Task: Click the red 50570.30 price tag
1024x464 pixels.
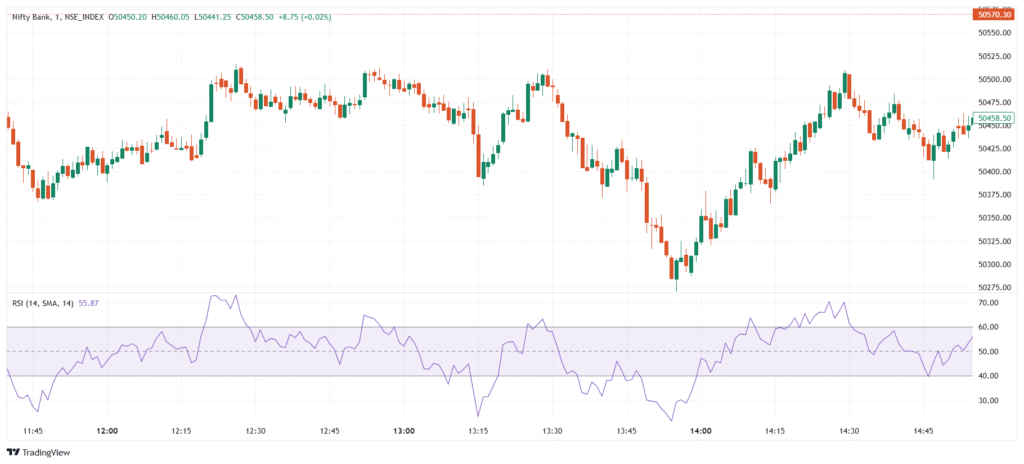Action: (993, 15)
